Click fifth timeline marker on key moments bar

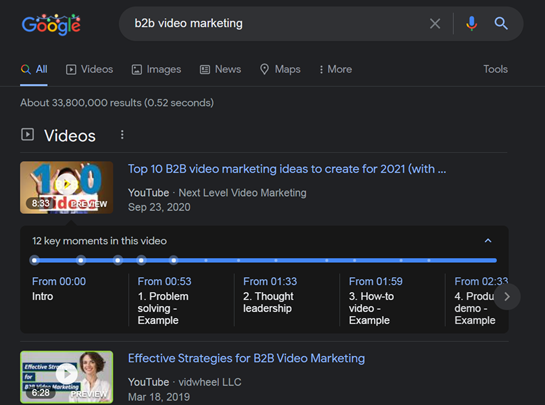point(174,260)
